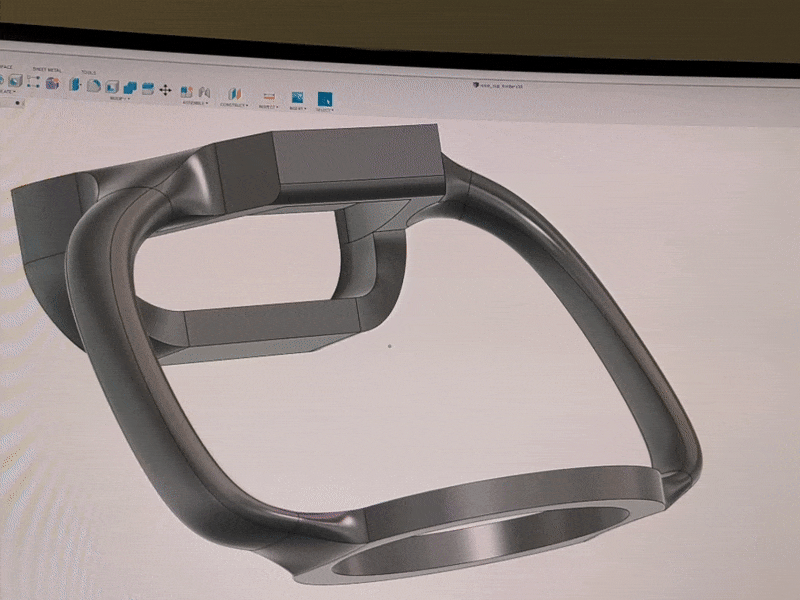
Task: Select the four-arrow Move/Copy icon
Action: click(x=165, y=90)
